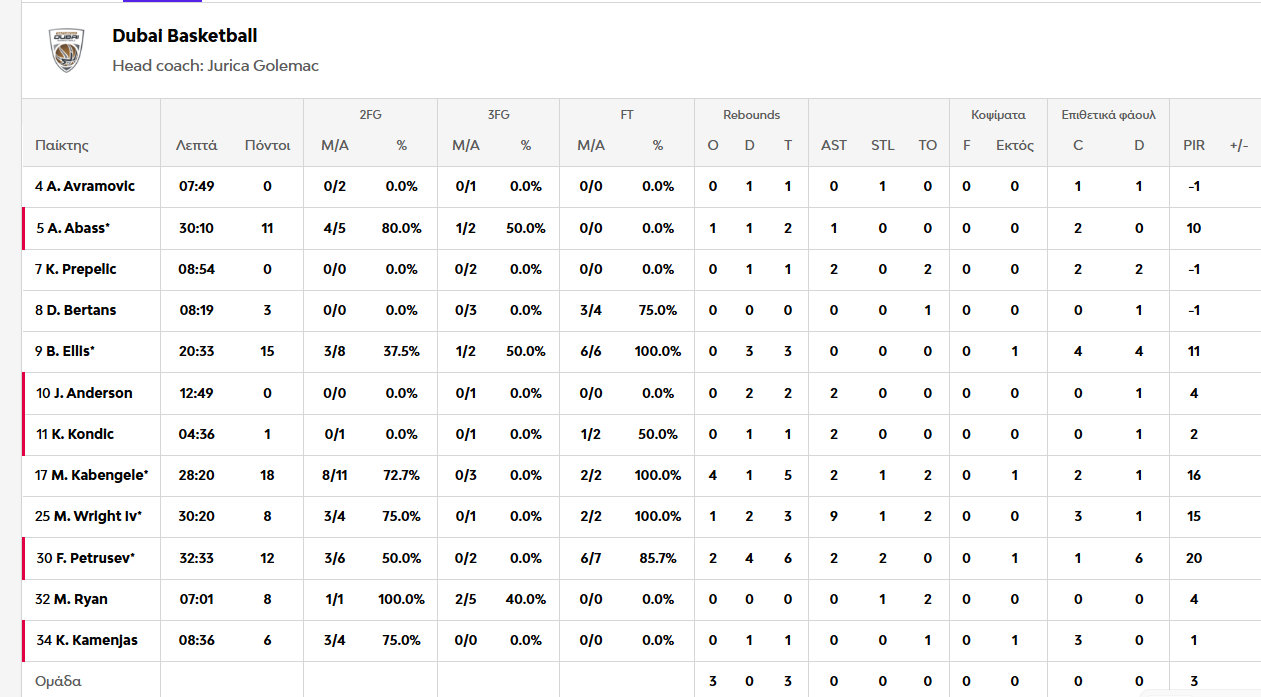Viewport: 1261px width, 697px height.
Task: Click the PIR column header
Action: 1193,145
